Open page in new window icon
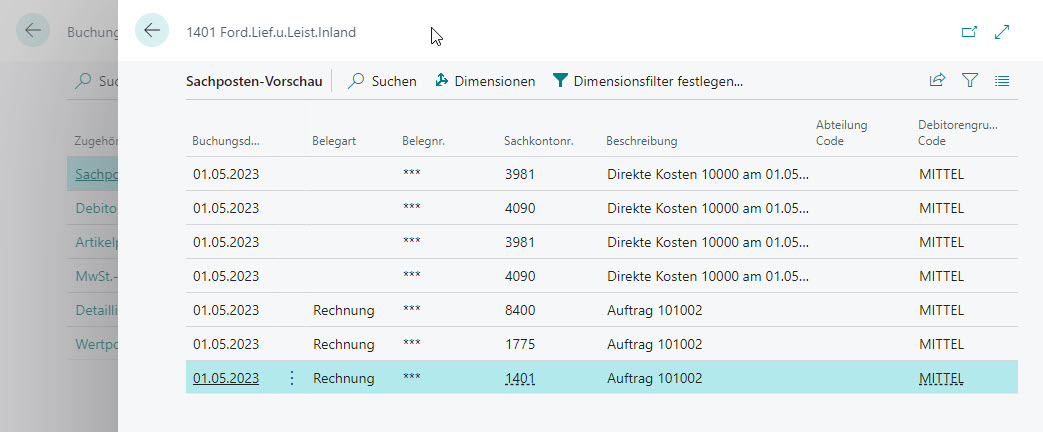Viewport: 1043px width, 432px height. pos(969,31)
